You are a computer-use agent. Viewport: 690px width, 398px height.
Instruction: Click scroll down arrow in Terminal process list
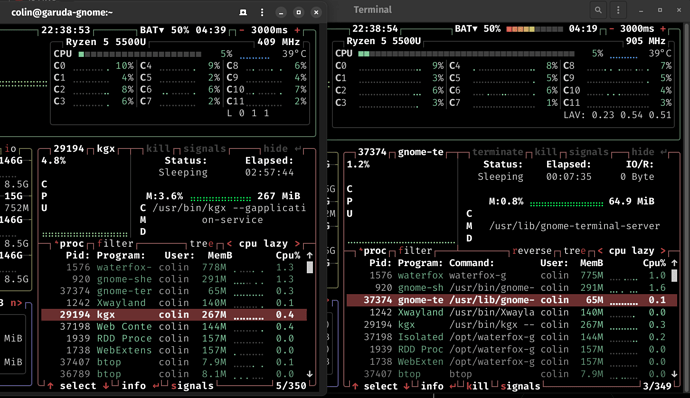click(x=674, y=374)
